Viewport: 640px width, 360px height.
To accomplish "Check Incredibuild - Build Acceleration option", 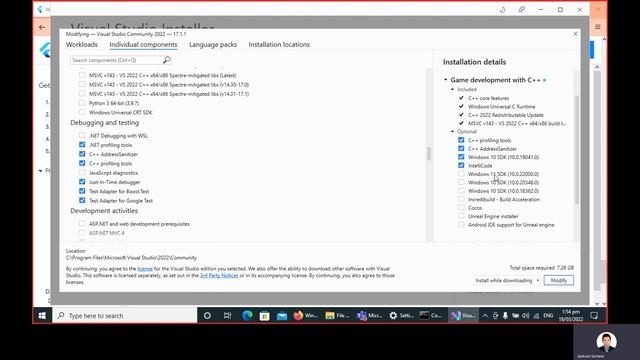I will [461, 199].
